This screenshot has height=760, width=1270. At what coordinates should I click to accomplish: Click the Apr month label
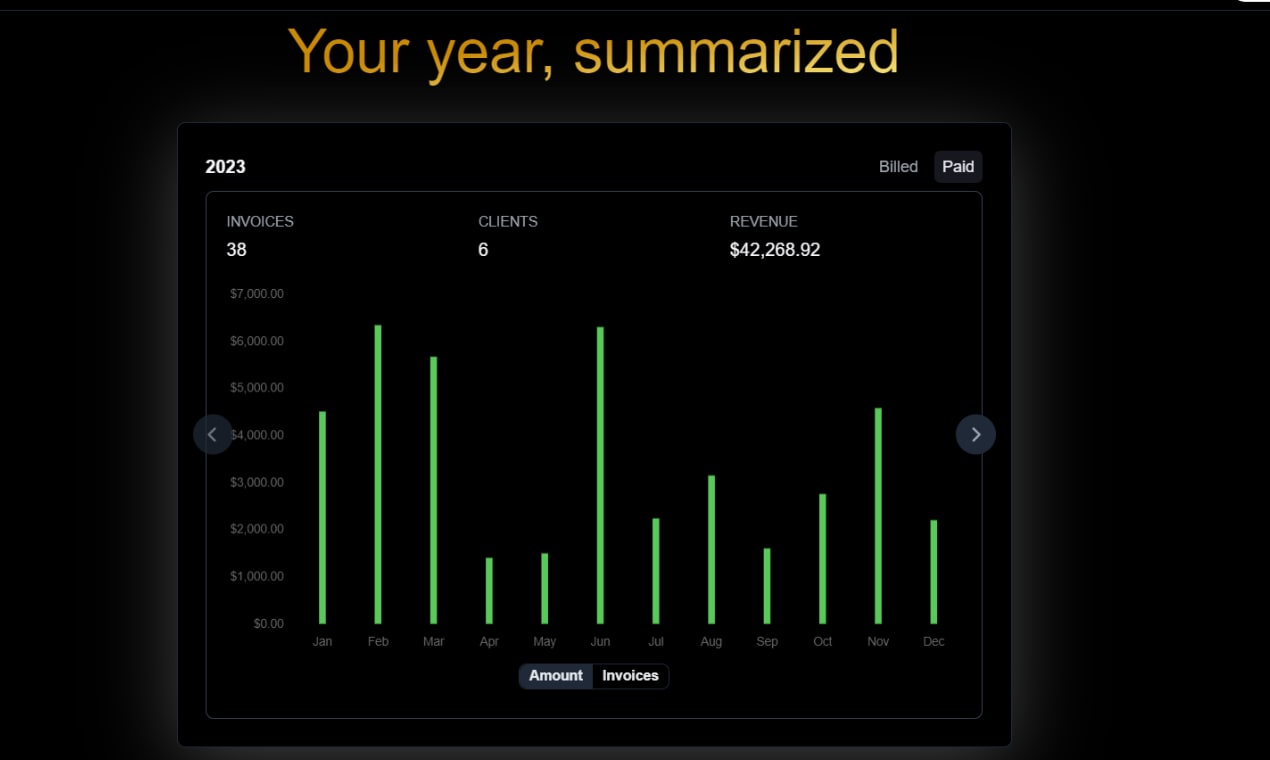pos(489,642)
